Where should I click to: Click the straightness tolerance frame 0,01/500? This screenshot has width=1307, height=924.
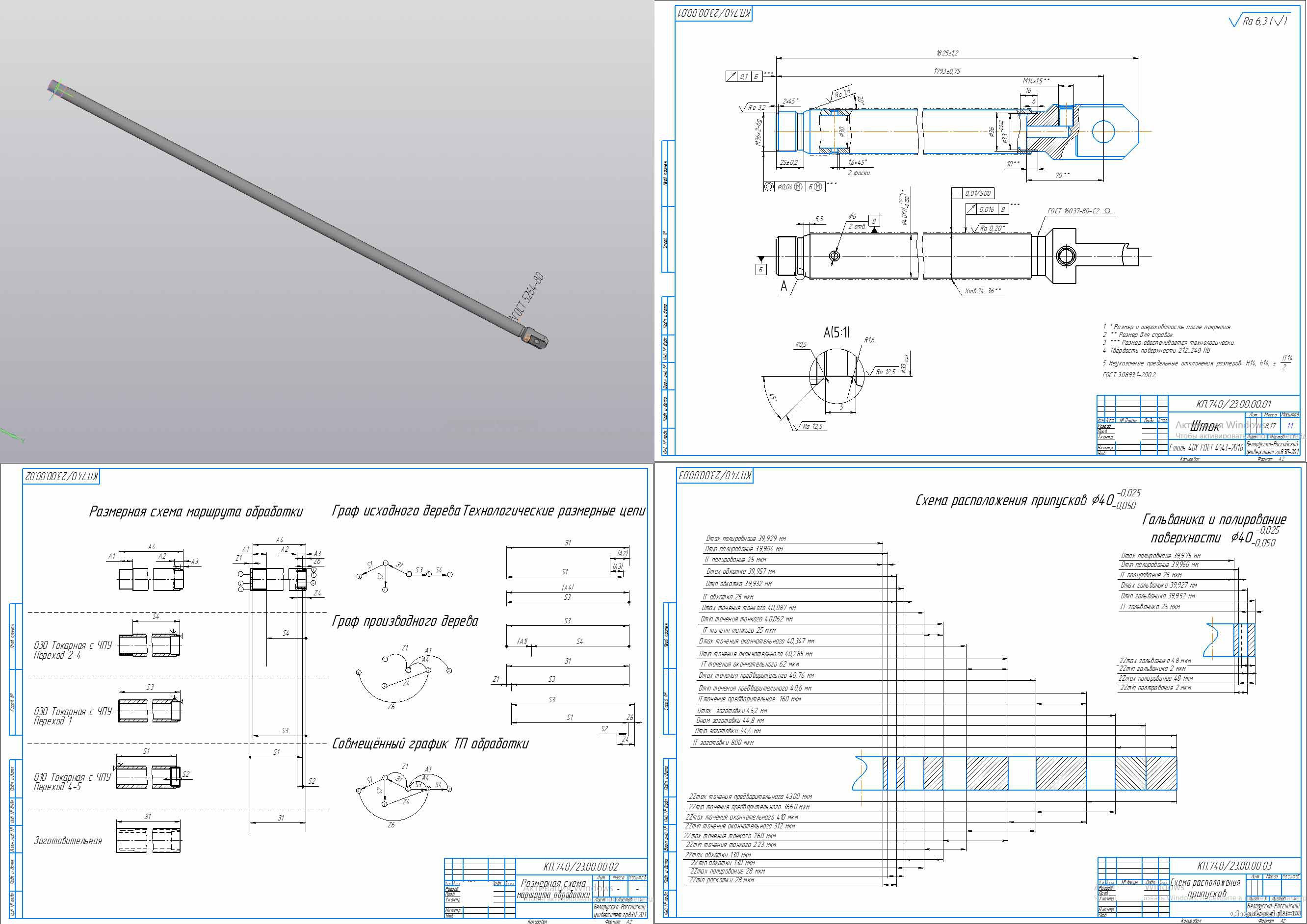click(972, 193)
